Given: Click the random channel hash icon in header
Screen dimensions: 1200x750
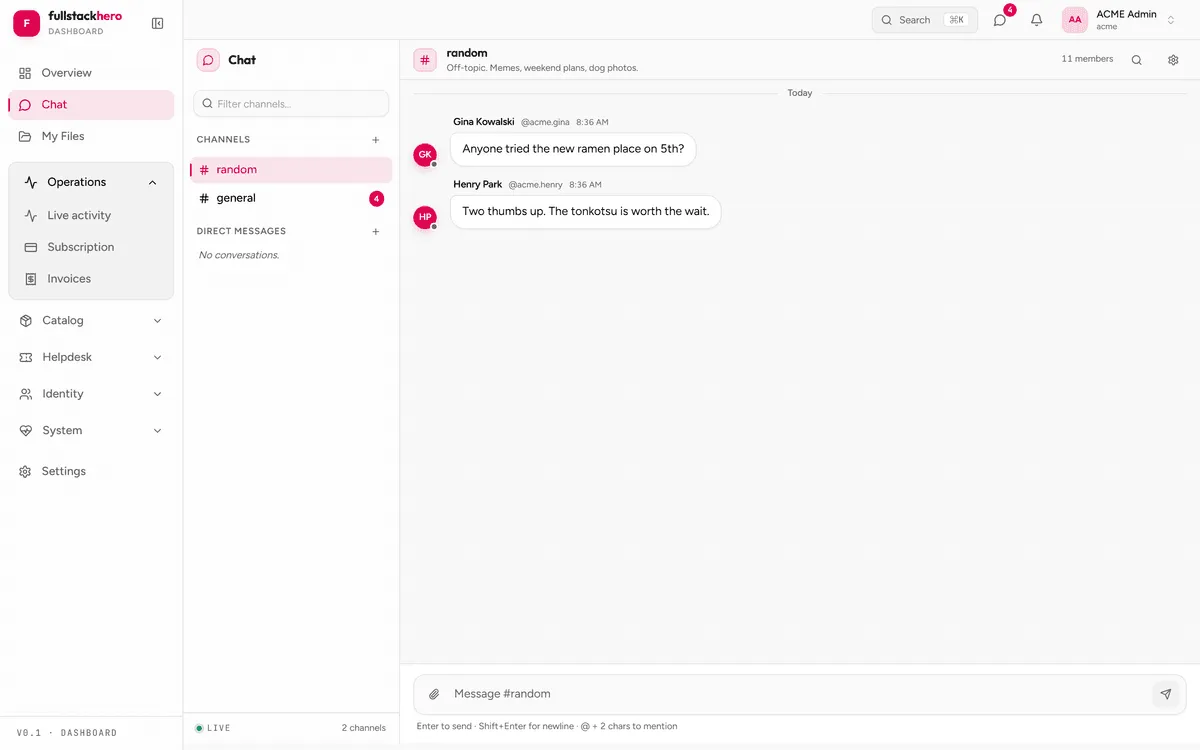Looking at the screenshot, I should [425, 60].
